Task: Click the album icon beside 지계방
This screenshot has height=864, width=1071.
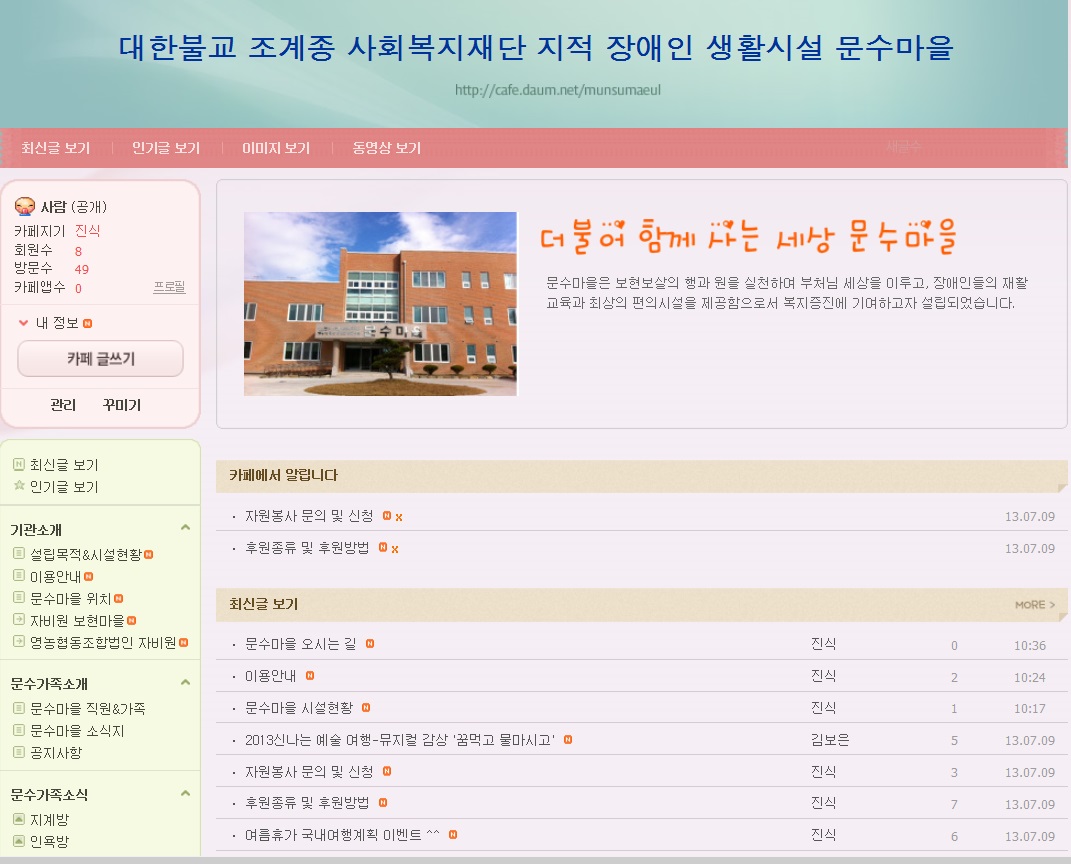Action: click(x=19, y=819)
